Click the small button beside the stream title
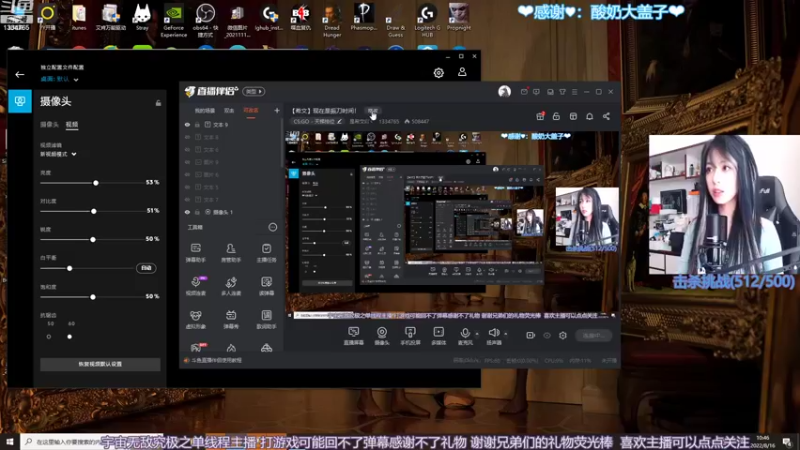The image size is (800, 450). (372, 111)
